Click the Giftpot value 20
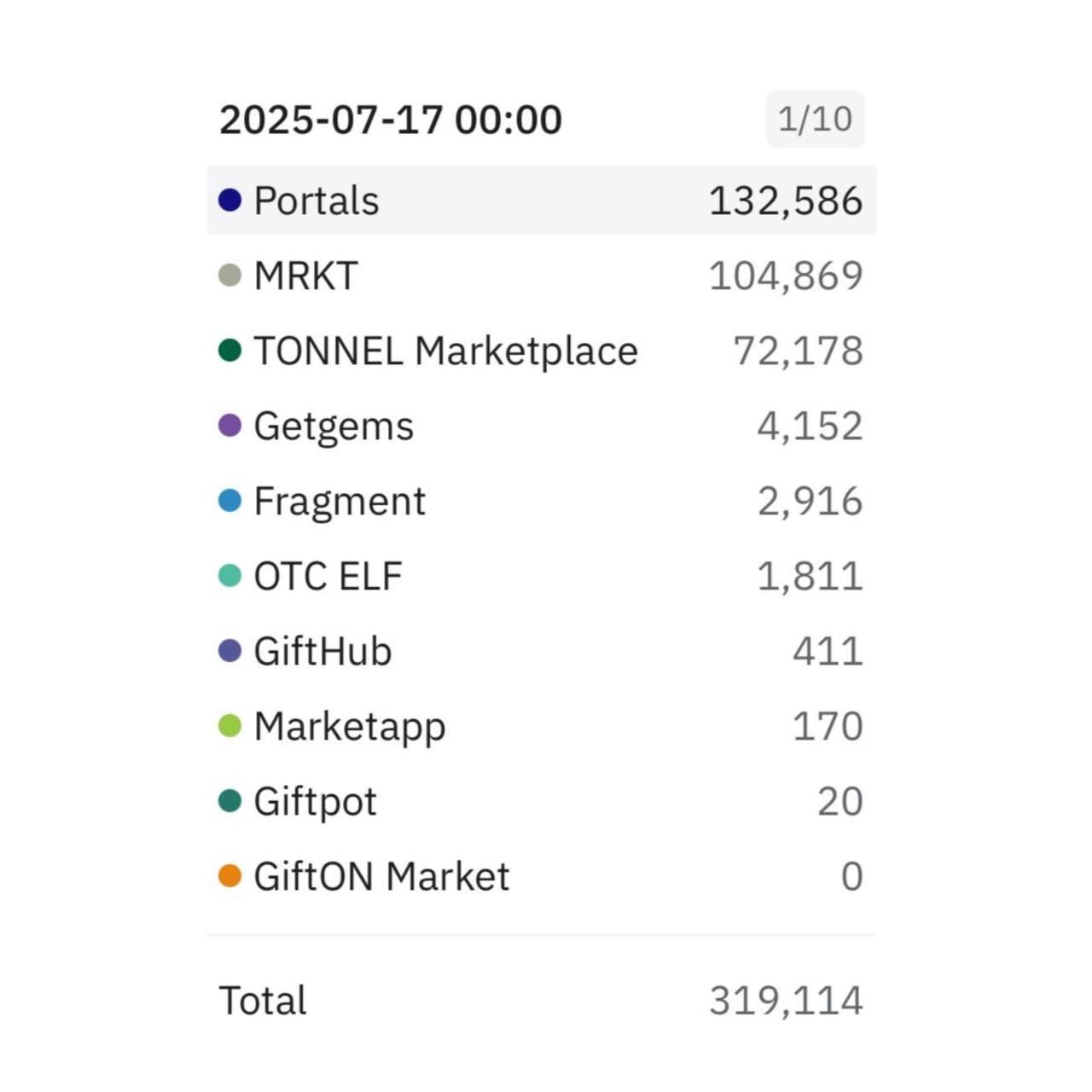 (x=840, y=802)
